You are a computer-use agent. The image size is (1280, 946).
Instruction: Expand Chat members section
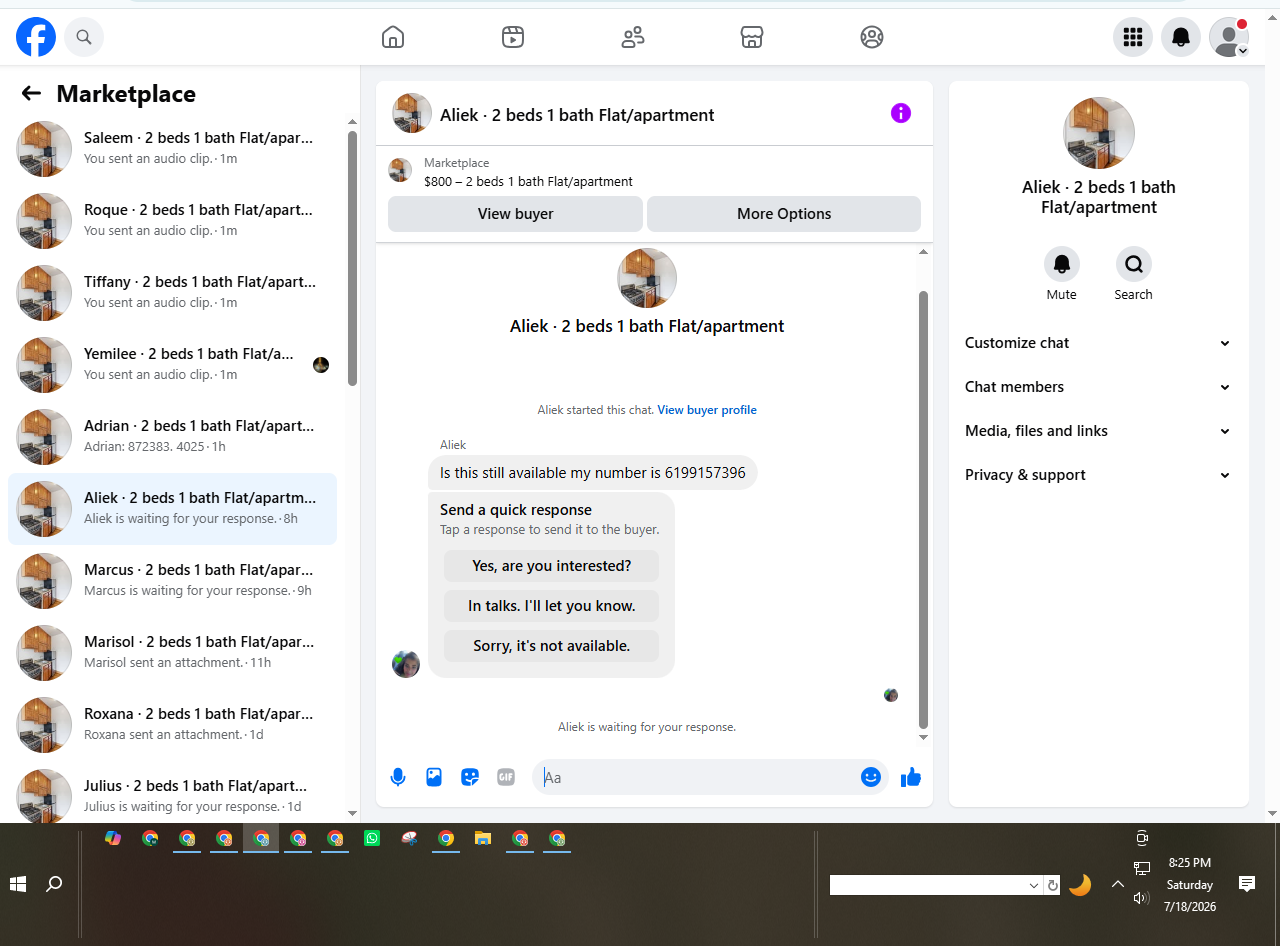(x=1099, y=387)
